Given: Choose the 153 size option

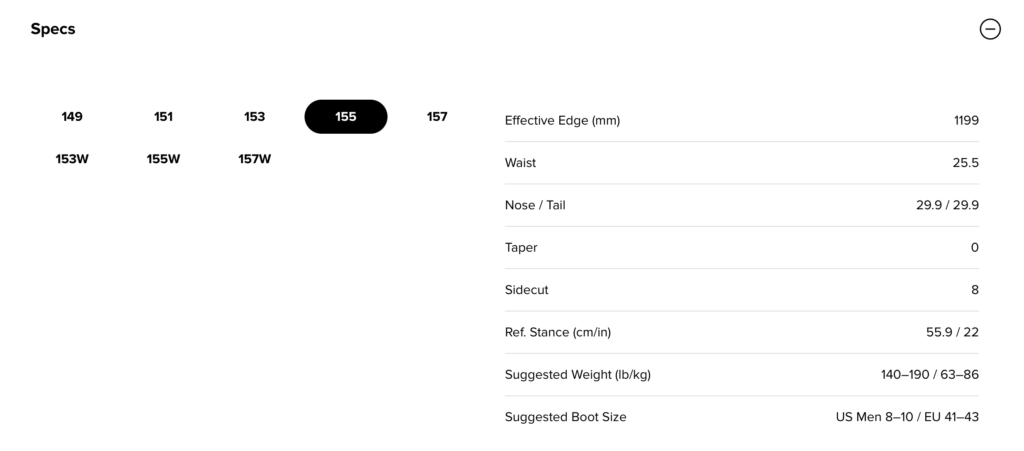Looking at the screenshot, I should coord(255,117).
